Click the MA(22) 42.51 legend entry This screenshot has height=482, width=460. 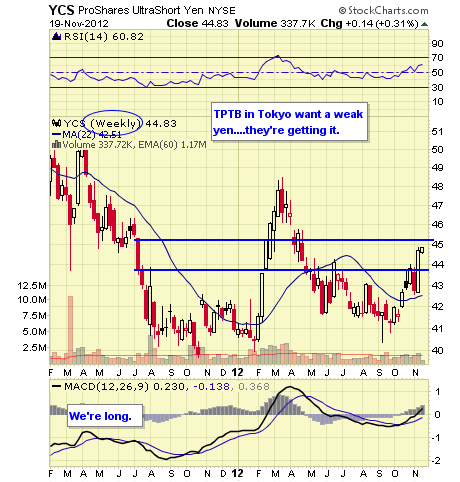coord(92,135)
